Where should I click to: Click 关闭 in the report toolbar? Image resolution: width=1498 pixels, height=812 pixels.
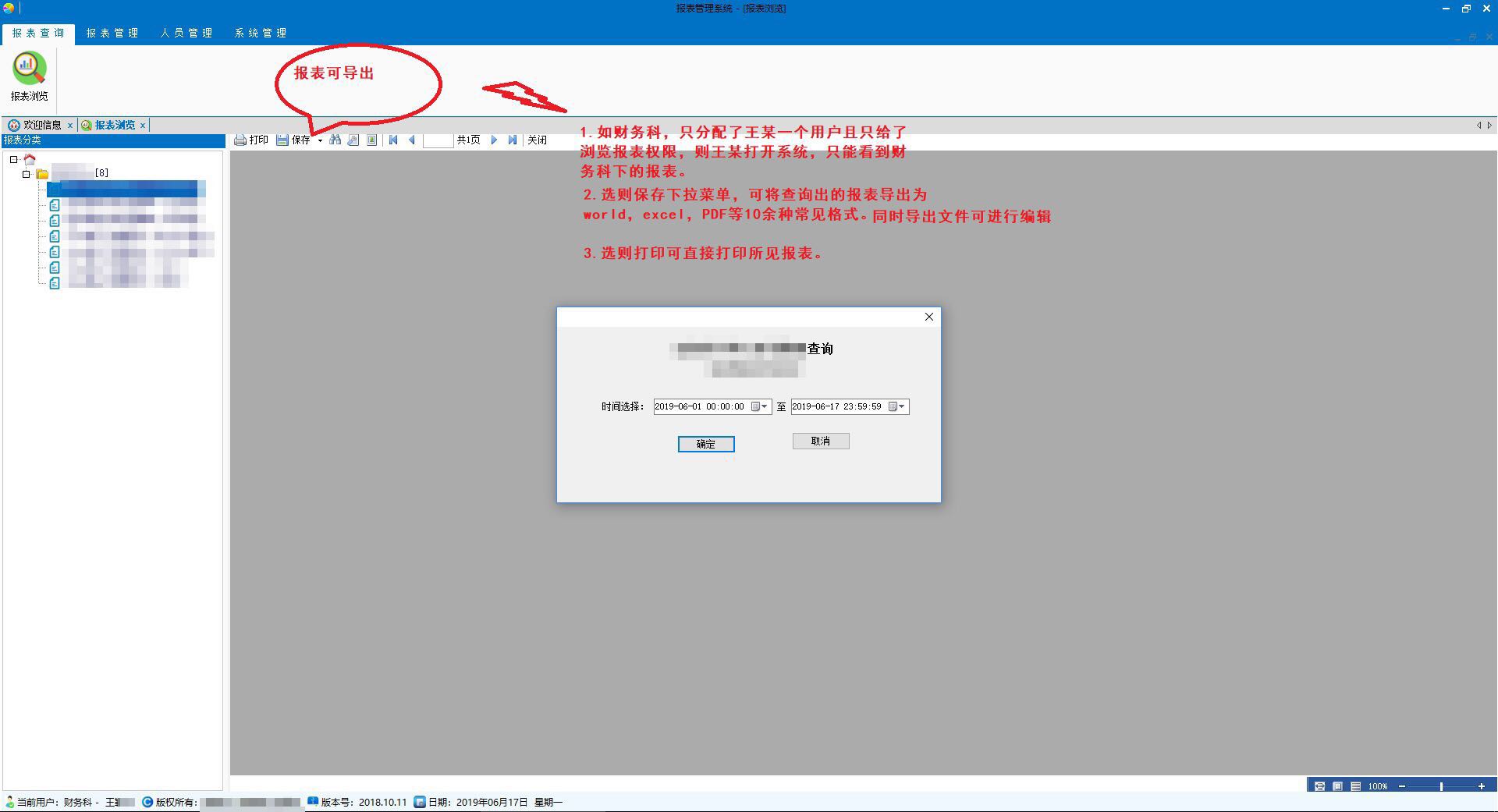point(537,140)
